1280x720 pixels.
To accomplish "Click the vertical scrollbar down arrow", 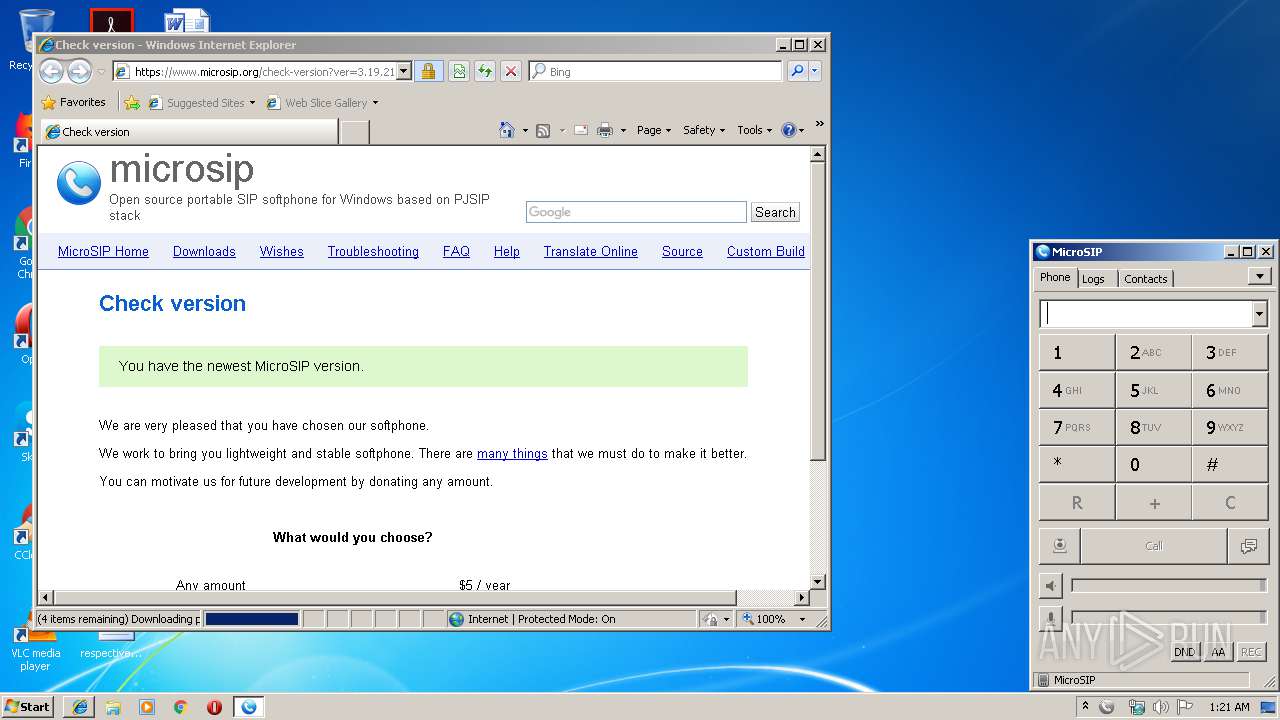I will [817, 581].
